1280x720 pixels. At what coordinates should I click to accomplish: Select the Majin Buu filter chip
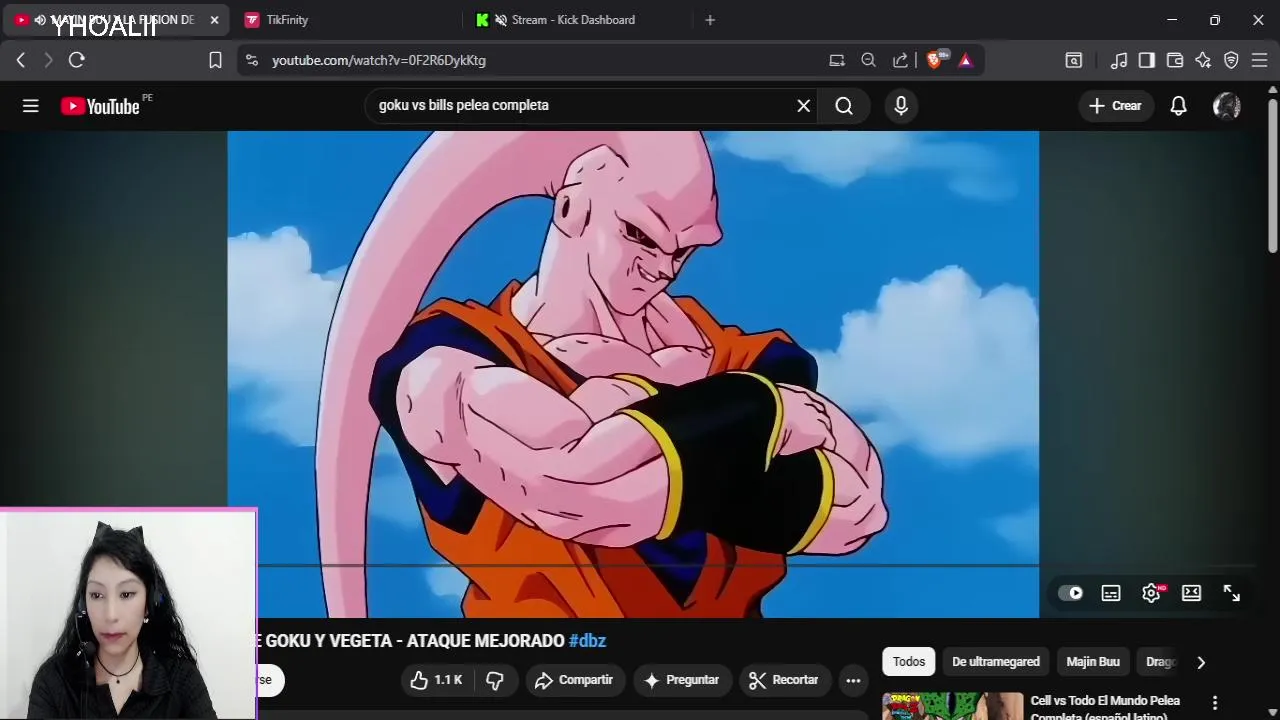click(x=1092, y=662)
